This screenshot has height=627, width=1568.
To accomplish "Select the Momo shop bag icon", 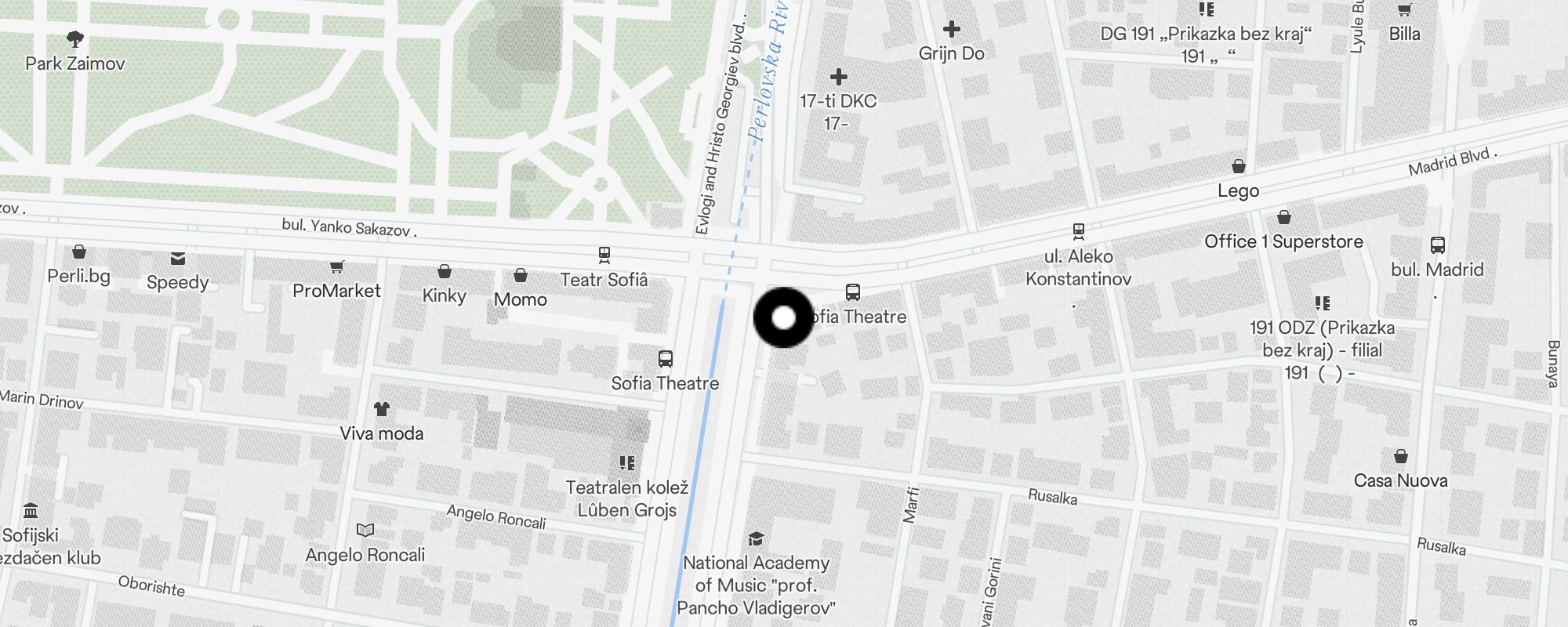I will pos(521,276).
